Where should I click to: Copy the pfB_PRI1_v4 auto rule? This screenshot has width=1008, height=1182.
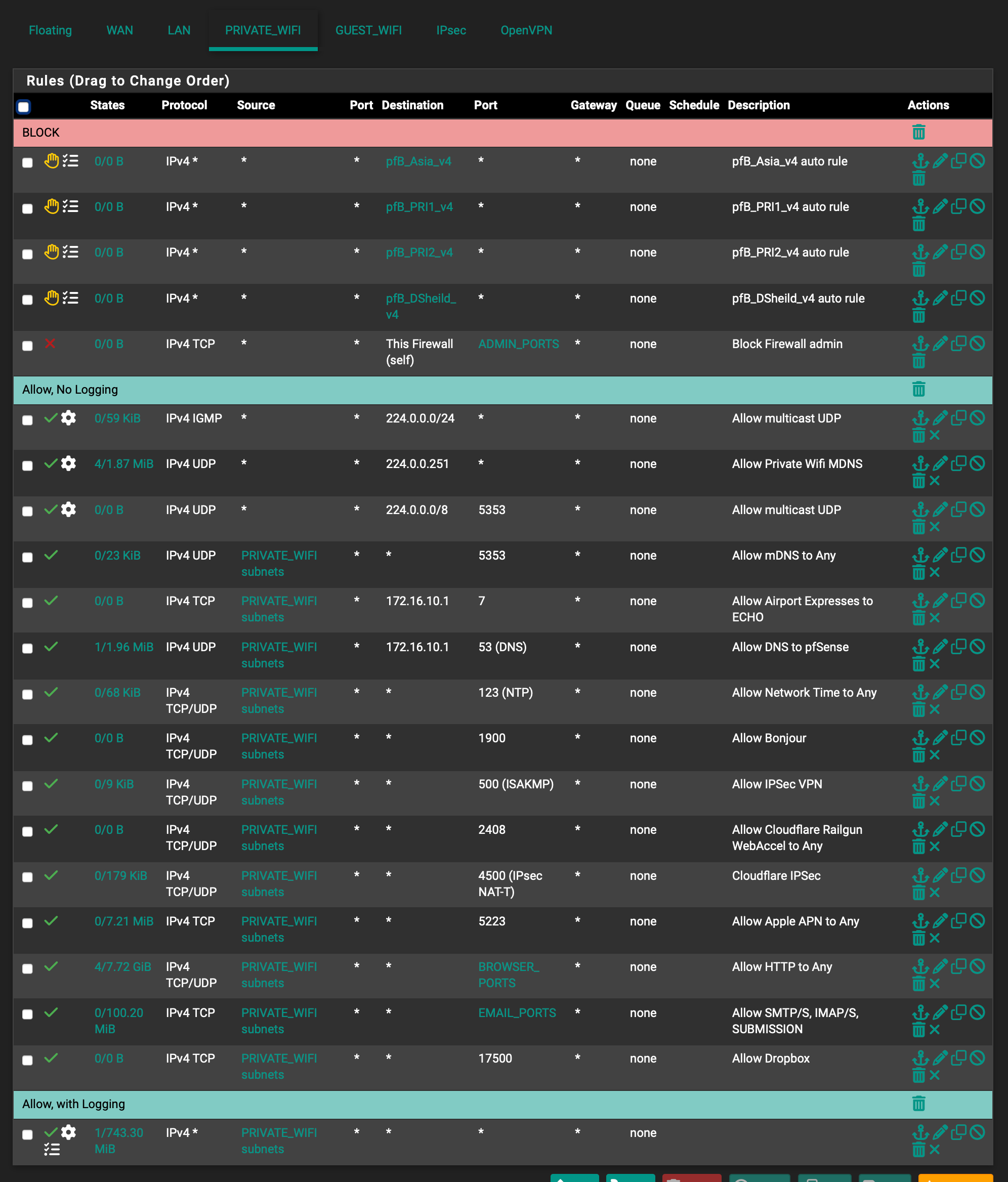pos(958,206)
